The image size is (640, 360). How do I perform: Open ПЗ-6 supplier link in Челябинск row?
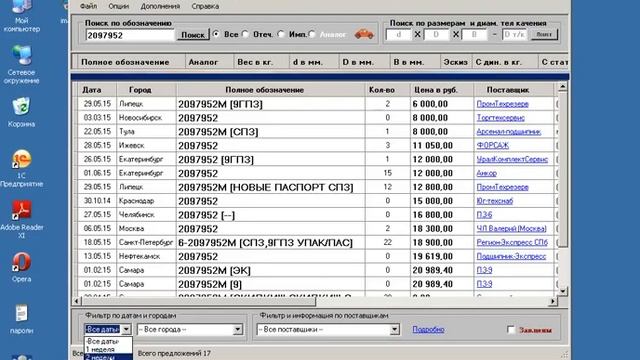[484, 215]
